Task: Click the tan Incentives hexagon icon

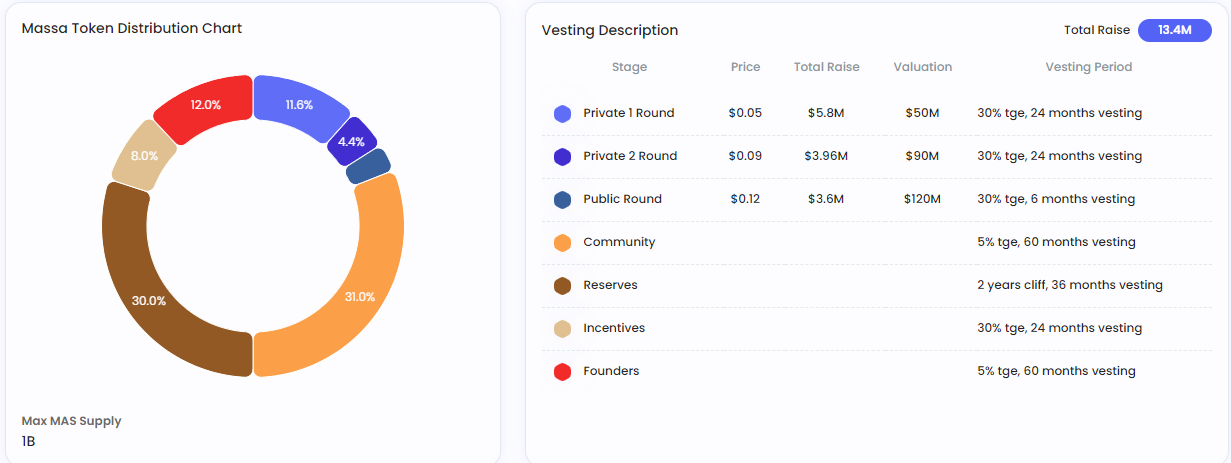Action: click(x=563, y=328)
